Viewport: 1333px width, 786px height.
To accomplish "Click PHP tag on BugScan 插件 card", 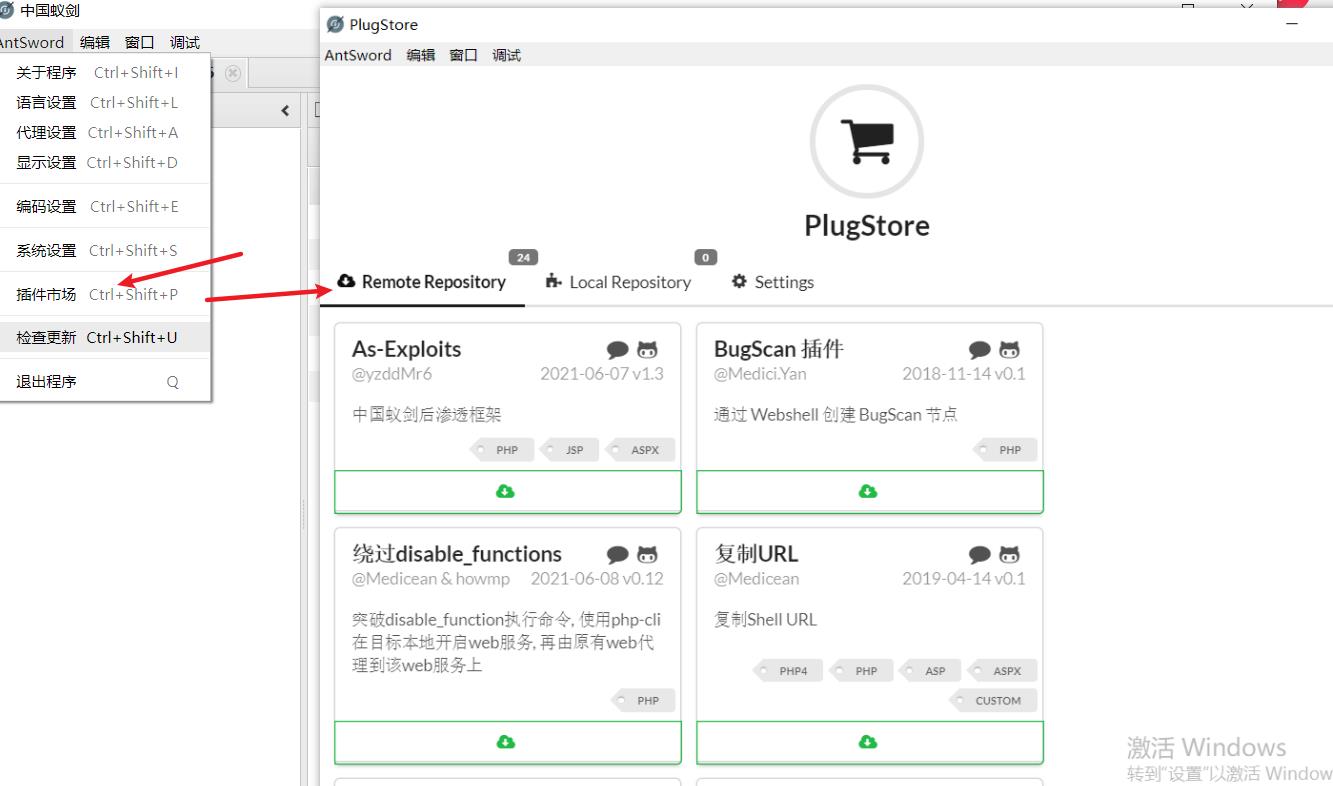I will point(1005,450).
